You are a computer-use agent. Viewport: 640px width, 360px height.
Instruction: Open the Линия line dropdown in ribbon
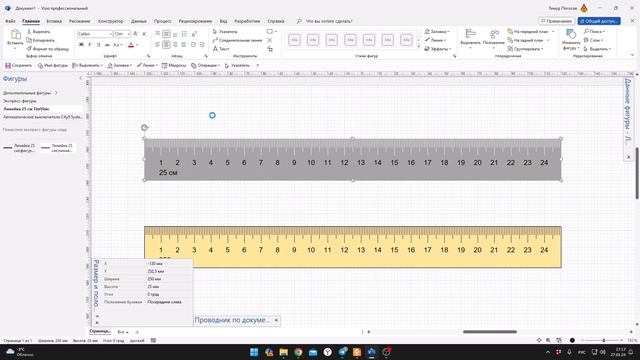(x=435, y=40)
